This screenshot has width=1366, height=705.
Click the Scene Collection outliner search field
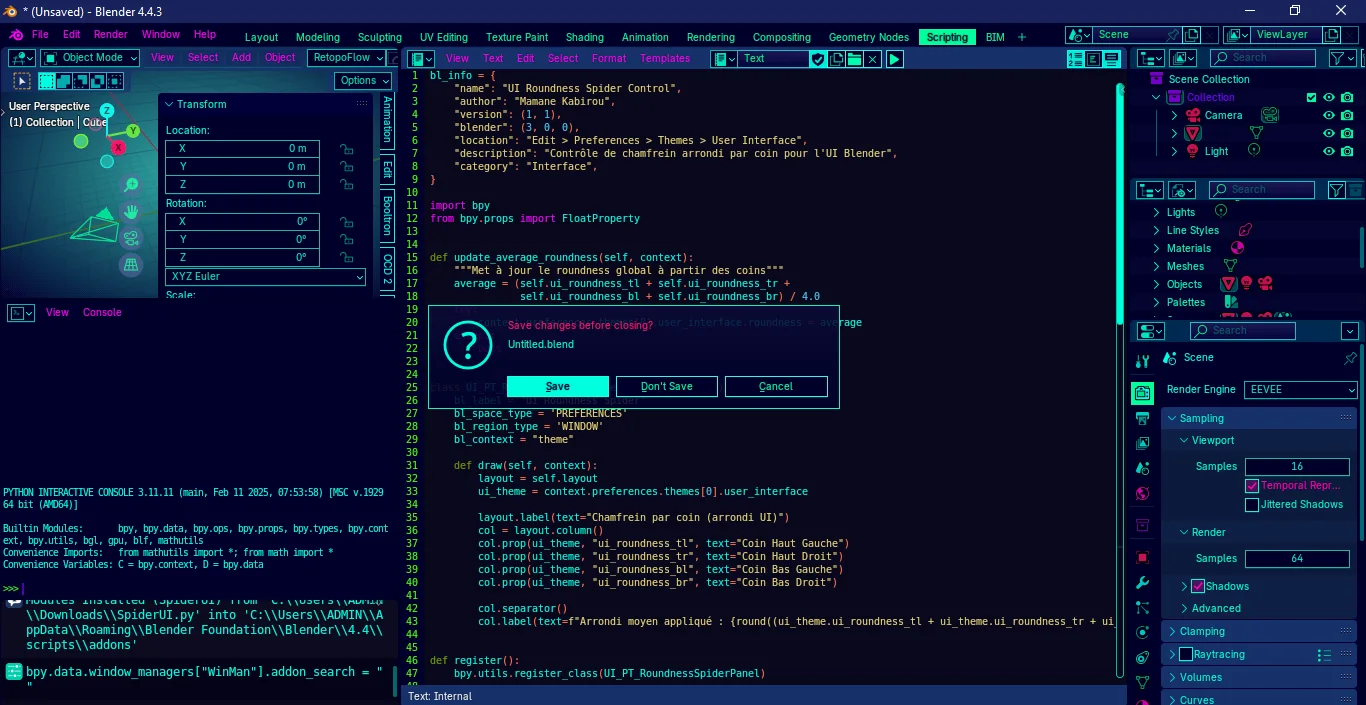pyautogui.click(x=1263, y=58)
